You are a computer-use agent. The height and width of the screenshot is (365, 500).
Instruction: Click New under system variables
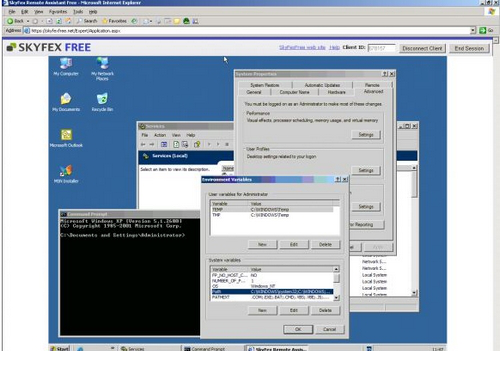262,310
